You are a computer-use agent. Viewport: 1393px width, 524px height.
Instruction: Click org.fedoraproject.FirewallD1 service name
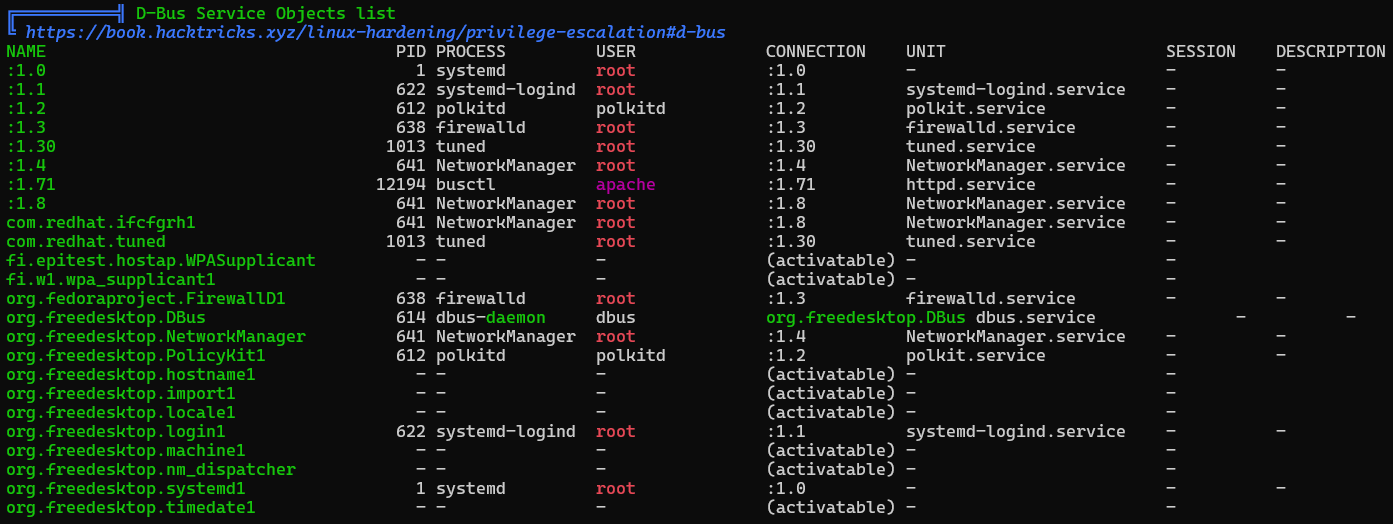[x=146, y=298]
